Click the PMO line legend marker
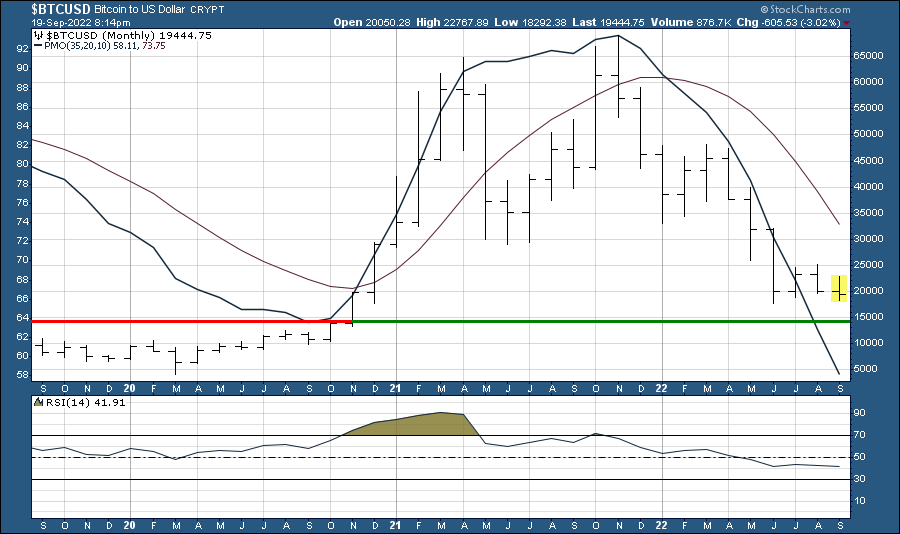Image resolution: width=900 pixels, height=534 pixels. coord(39,45)
